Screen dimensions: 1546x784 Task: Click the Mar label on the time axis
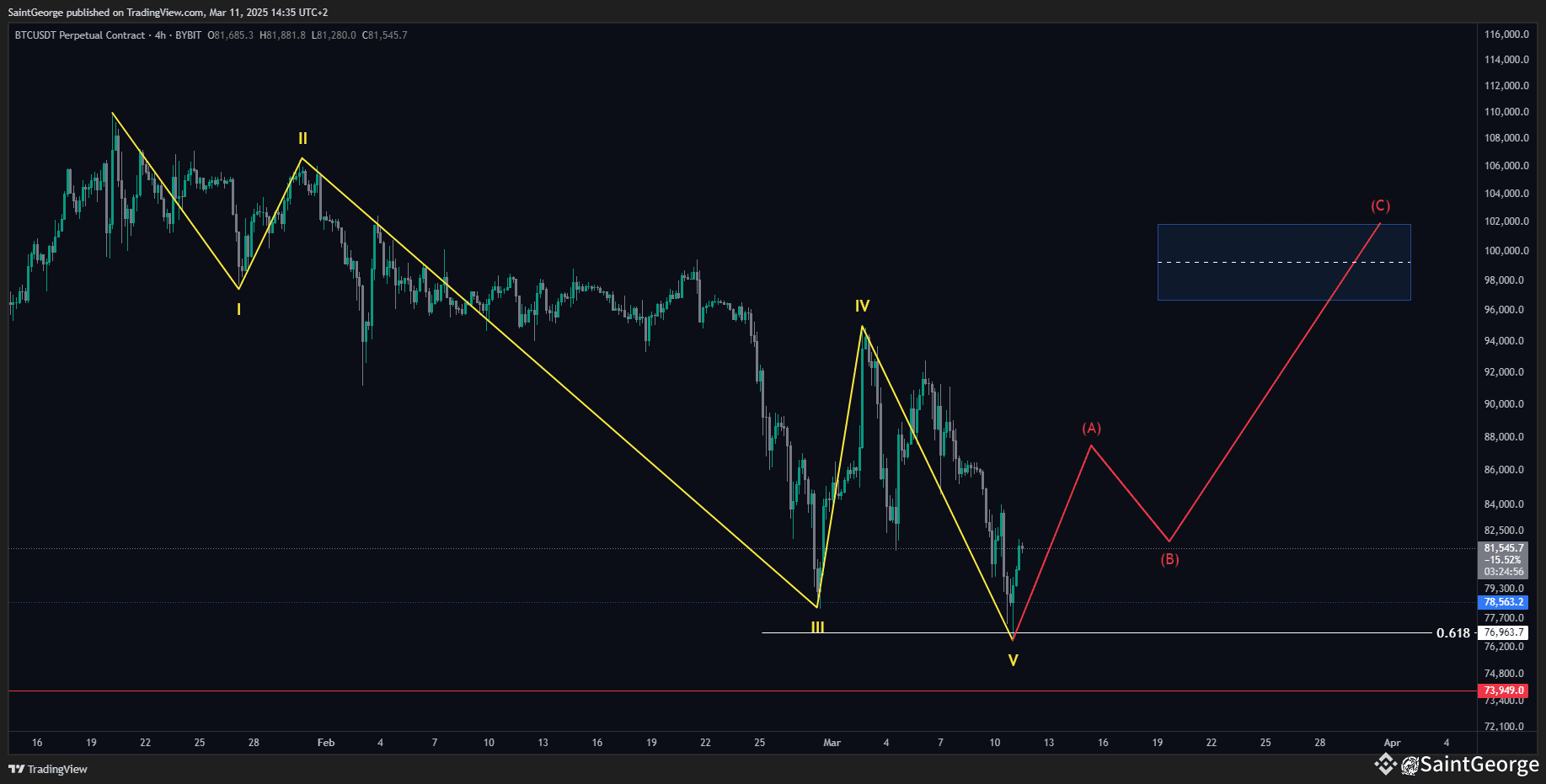pos(832,743)
